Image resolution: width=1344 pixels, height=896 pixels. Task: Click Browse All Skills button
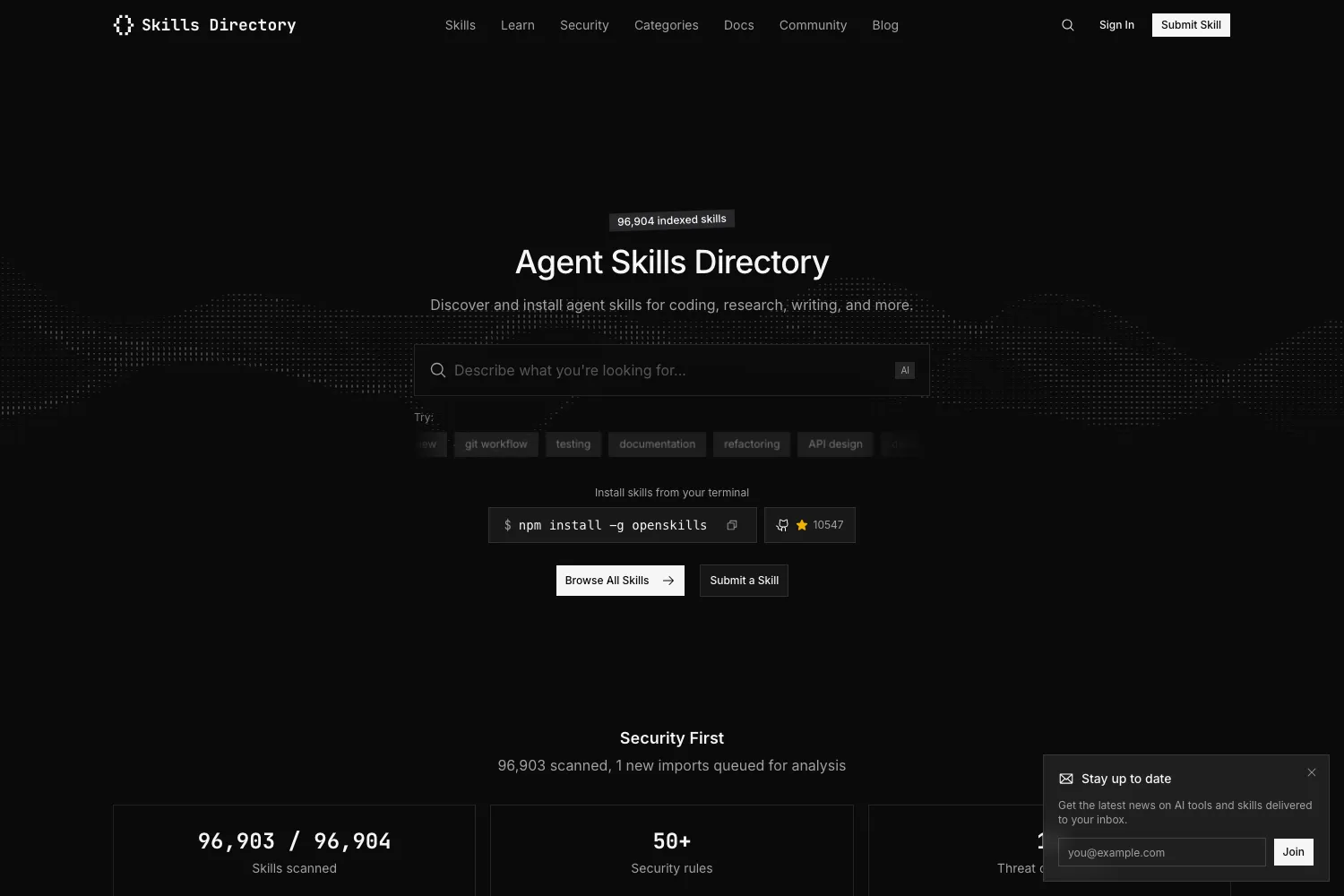(620, 581)
